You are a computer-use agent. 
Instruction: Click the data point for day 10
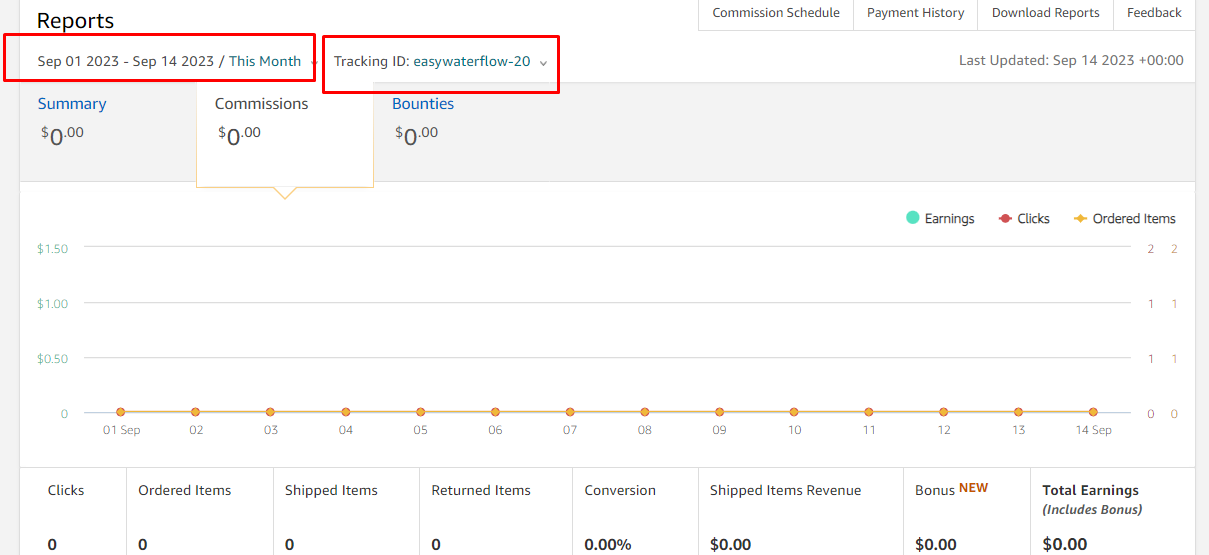click(x=794, y=412)
